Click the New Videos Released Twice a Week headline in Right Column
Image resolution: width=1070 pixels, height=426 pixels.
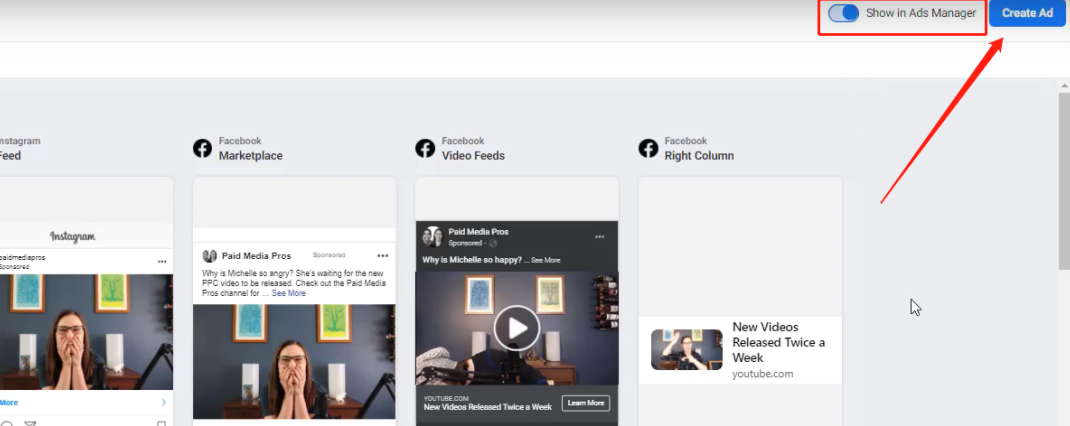point(779,342)
